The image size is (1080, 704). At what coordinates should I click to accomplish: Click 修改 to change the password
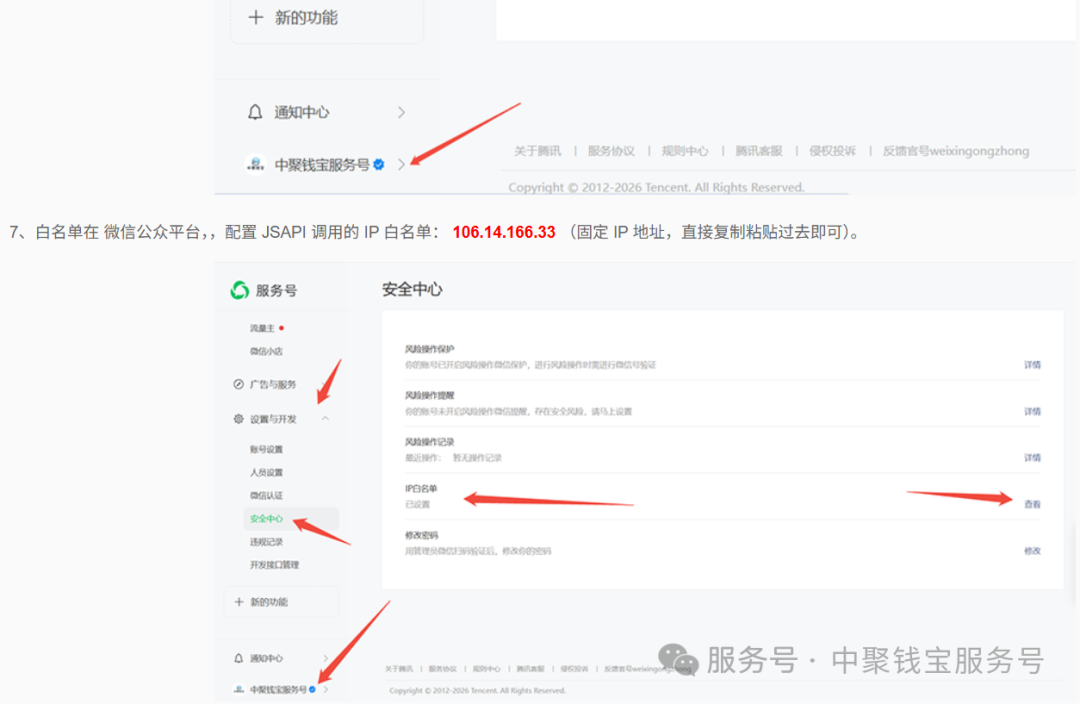click(x=1030, y=552)
